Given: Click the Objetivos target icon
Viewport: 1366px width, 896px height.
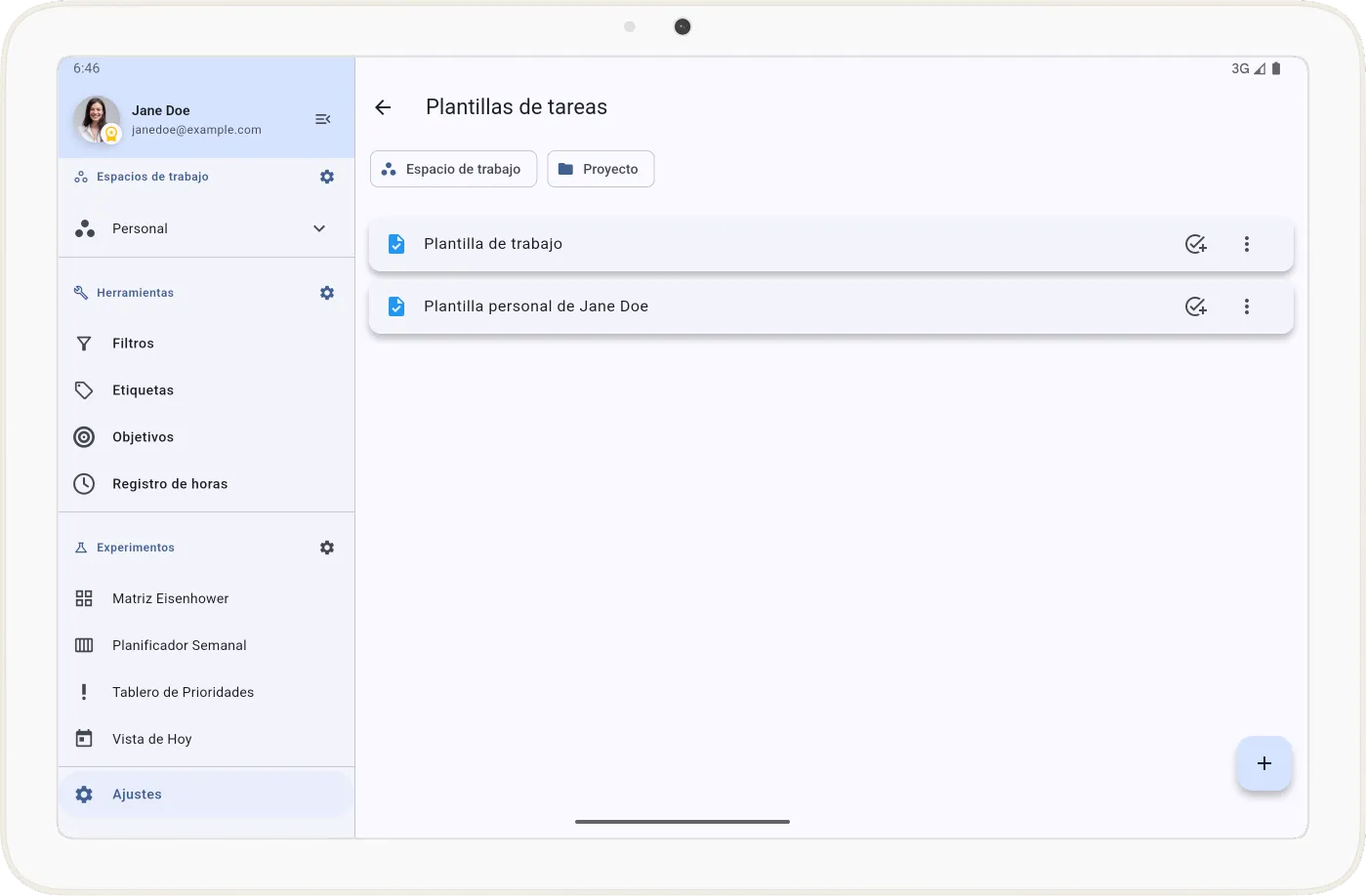Looking at the screenshot, I should [x=84, y=437].
